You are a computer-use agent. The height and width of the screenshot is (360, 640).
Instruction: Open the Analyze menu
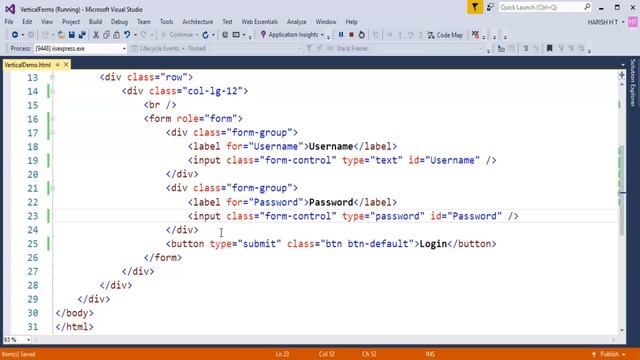pyautogui.click(x=296, y=22)
